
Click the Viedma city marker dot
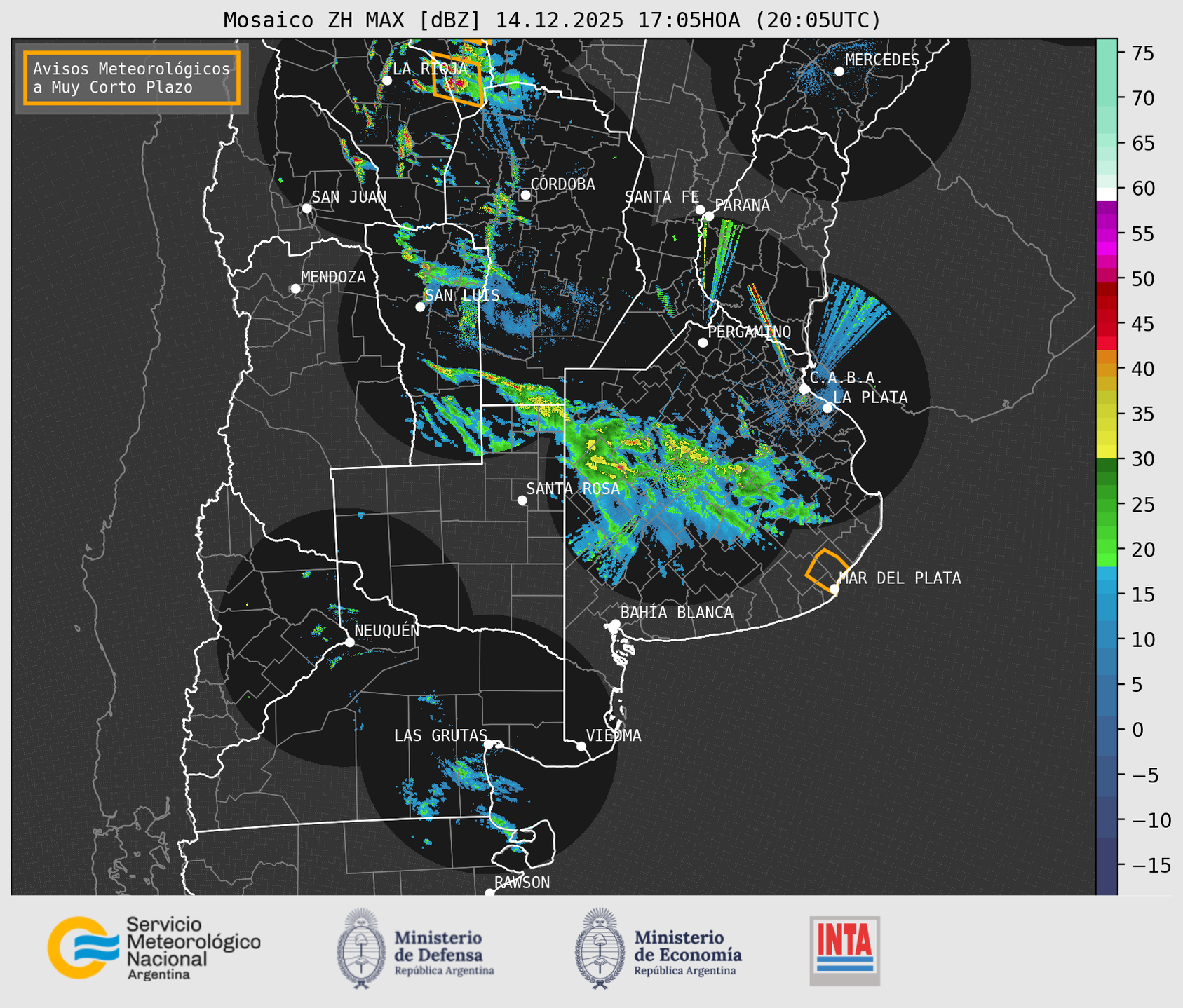coord(581,746)
